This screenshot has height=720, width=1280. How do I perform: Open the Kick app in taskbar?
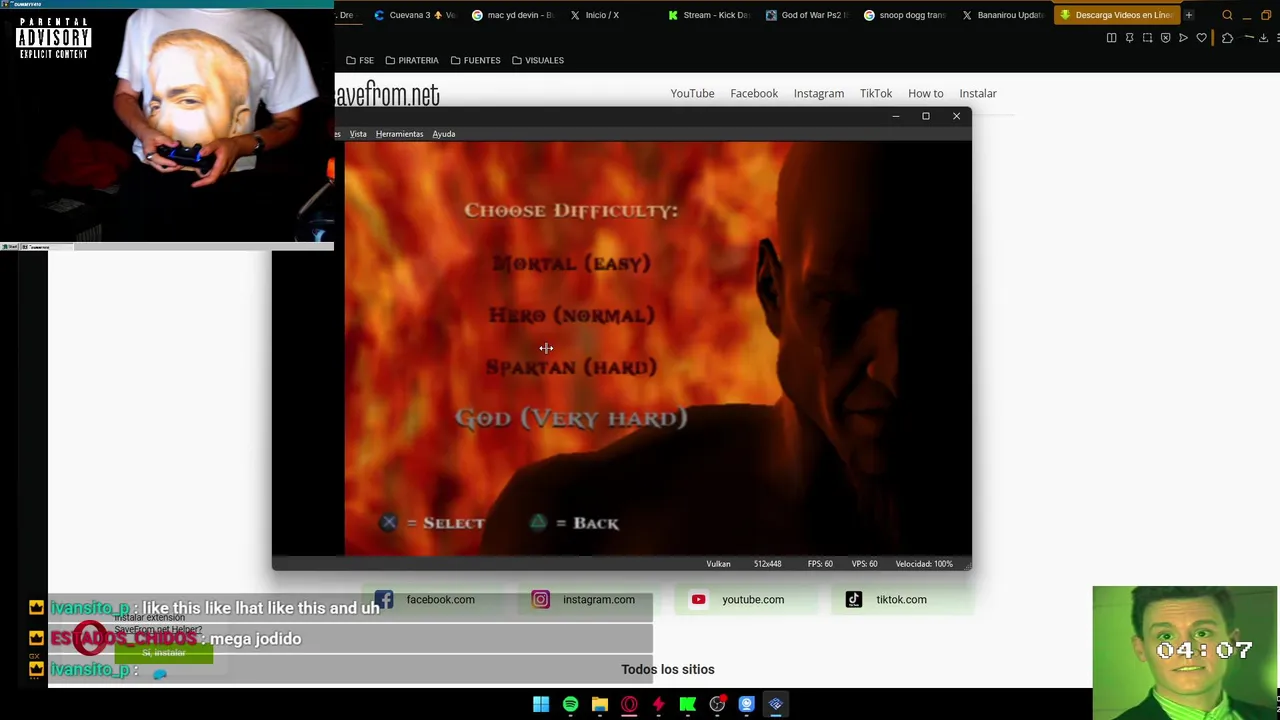click(x=688, y=704)
